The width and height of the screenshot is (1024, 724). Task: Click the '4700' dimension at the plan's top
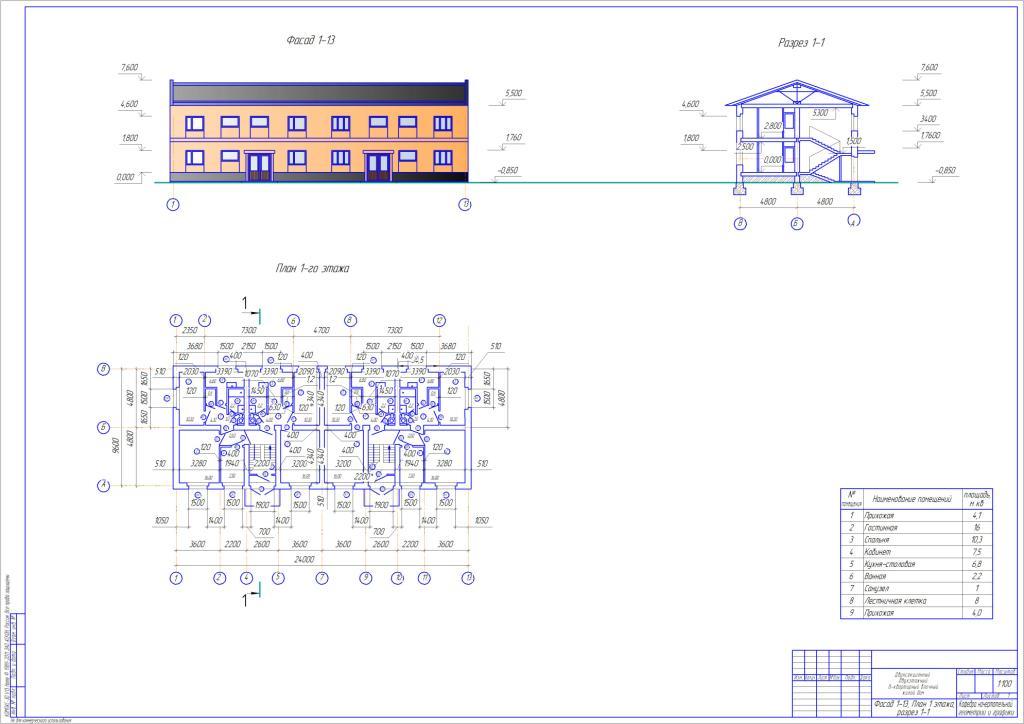tap(322, 330)
